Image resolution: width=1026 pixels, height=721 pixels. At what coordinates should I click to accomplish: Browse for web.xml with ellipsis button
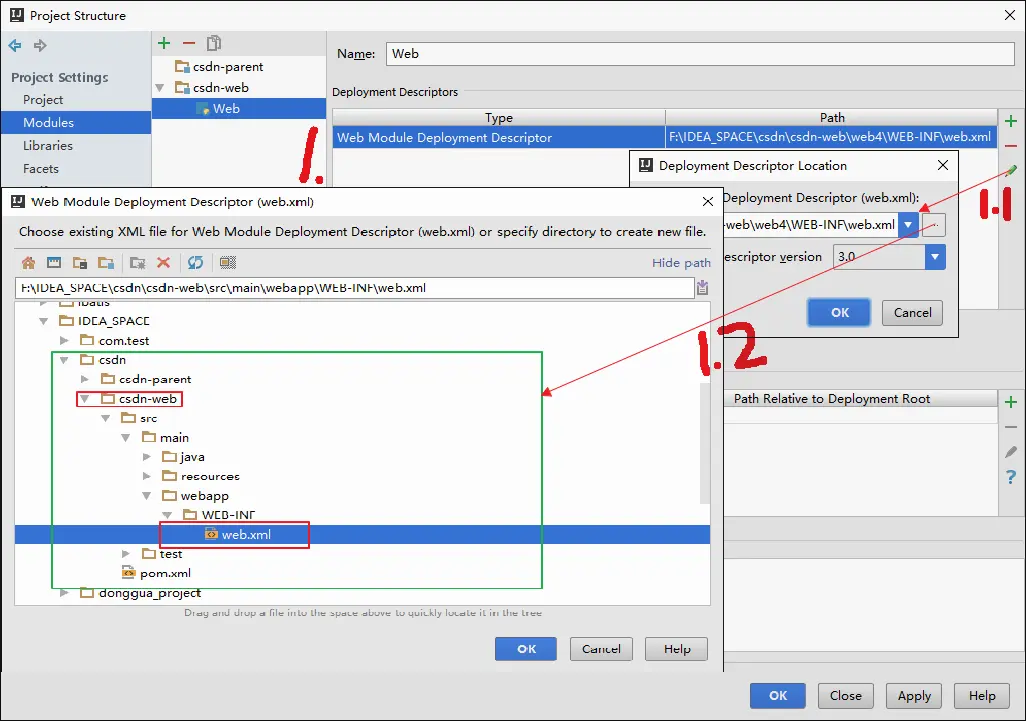click(934, 225)
